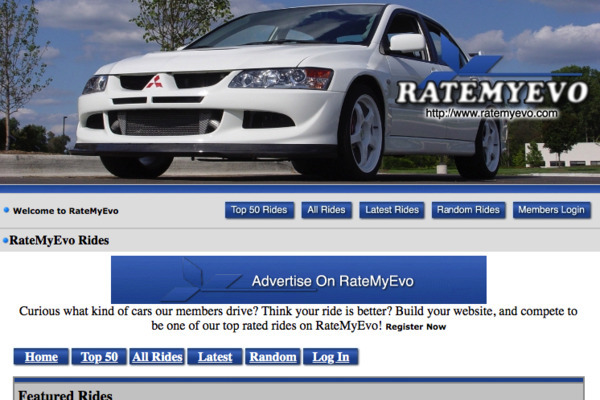Click the http://www.ratemyevo.com URL text
Screen dimensions: 600x400
[491, 113]
